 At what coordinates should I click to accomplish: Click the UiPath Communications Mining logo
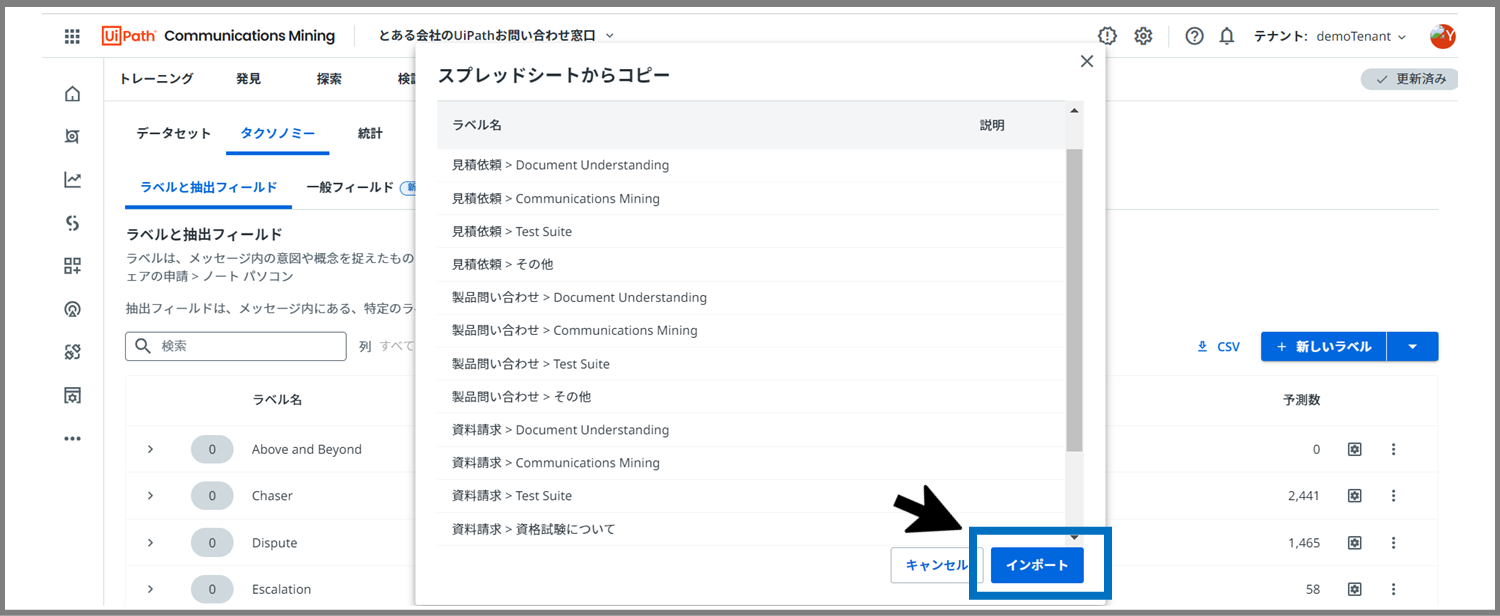[x=218, y=36]
